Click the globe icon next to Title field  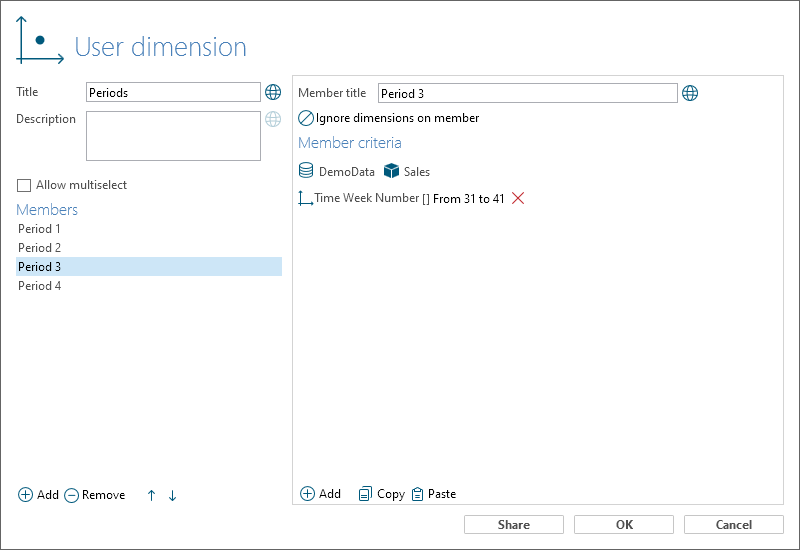(x=273, y=92)
